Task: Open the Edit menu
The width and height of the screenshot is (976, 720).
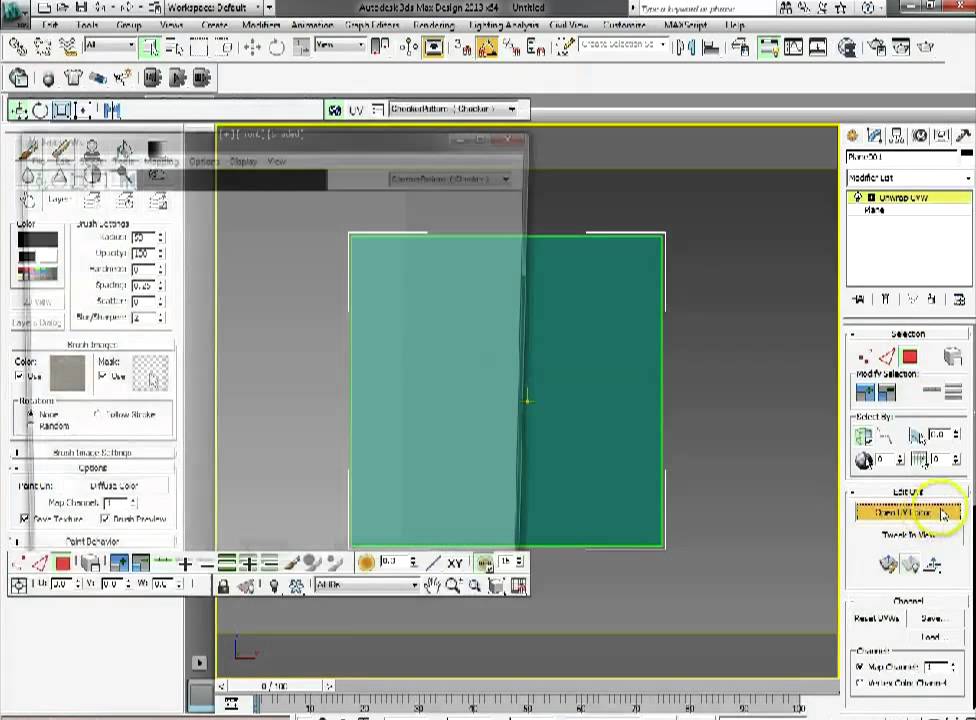Action: [50, 25]
